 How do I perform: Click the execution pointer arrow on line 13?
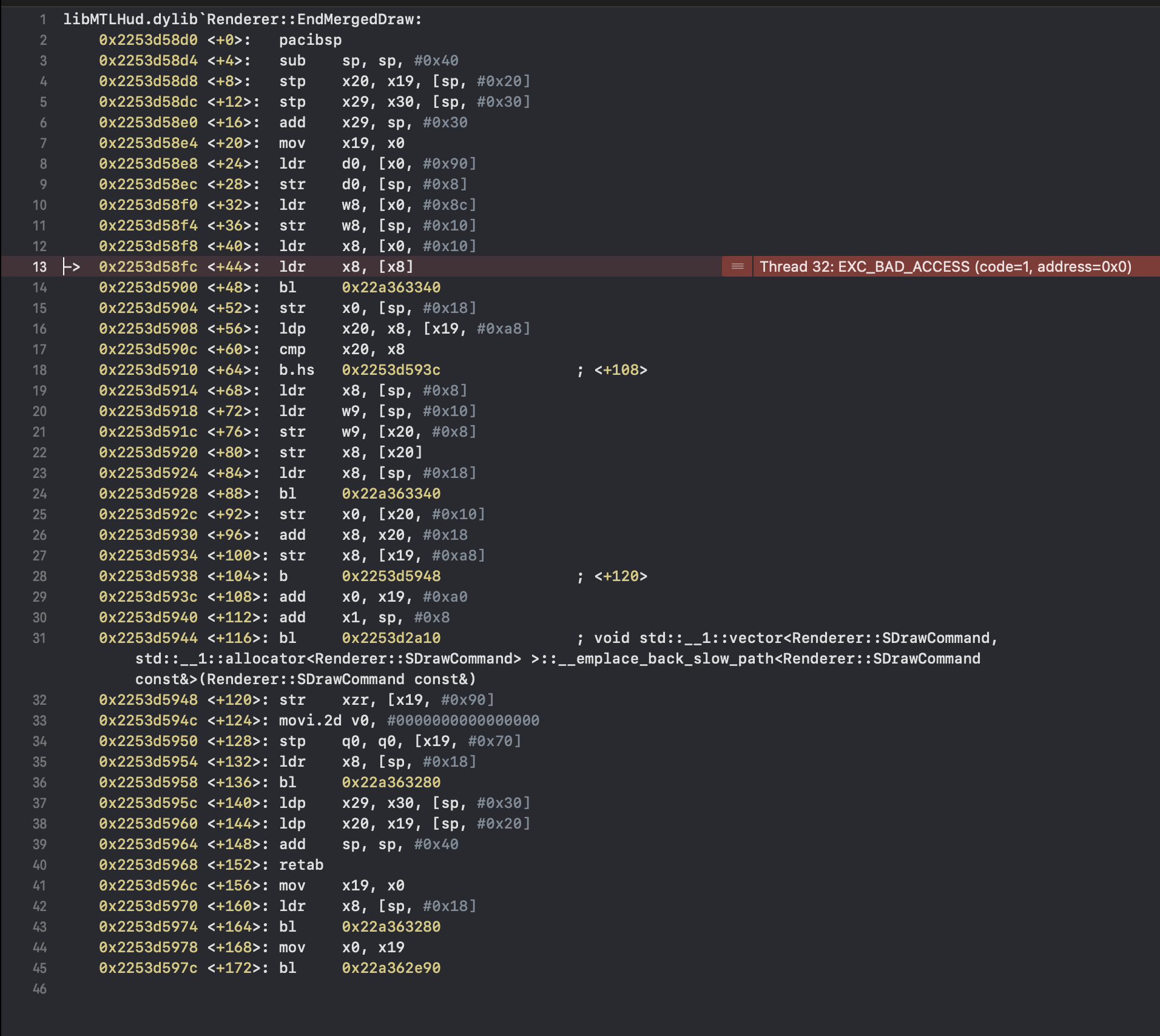tap(71, 266)
